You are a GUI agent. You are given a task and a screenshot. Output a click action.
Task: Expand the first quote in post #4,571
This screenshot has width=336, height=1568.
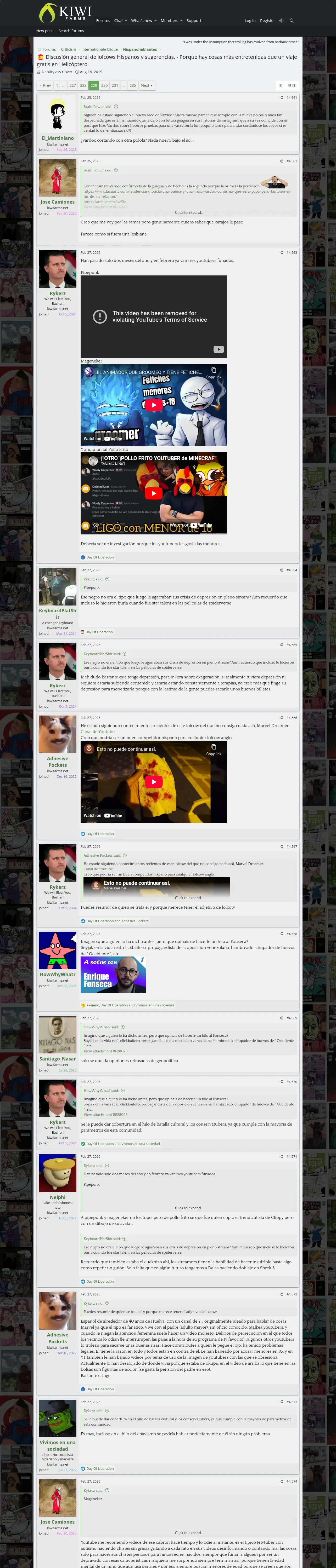coord(189,1208)
